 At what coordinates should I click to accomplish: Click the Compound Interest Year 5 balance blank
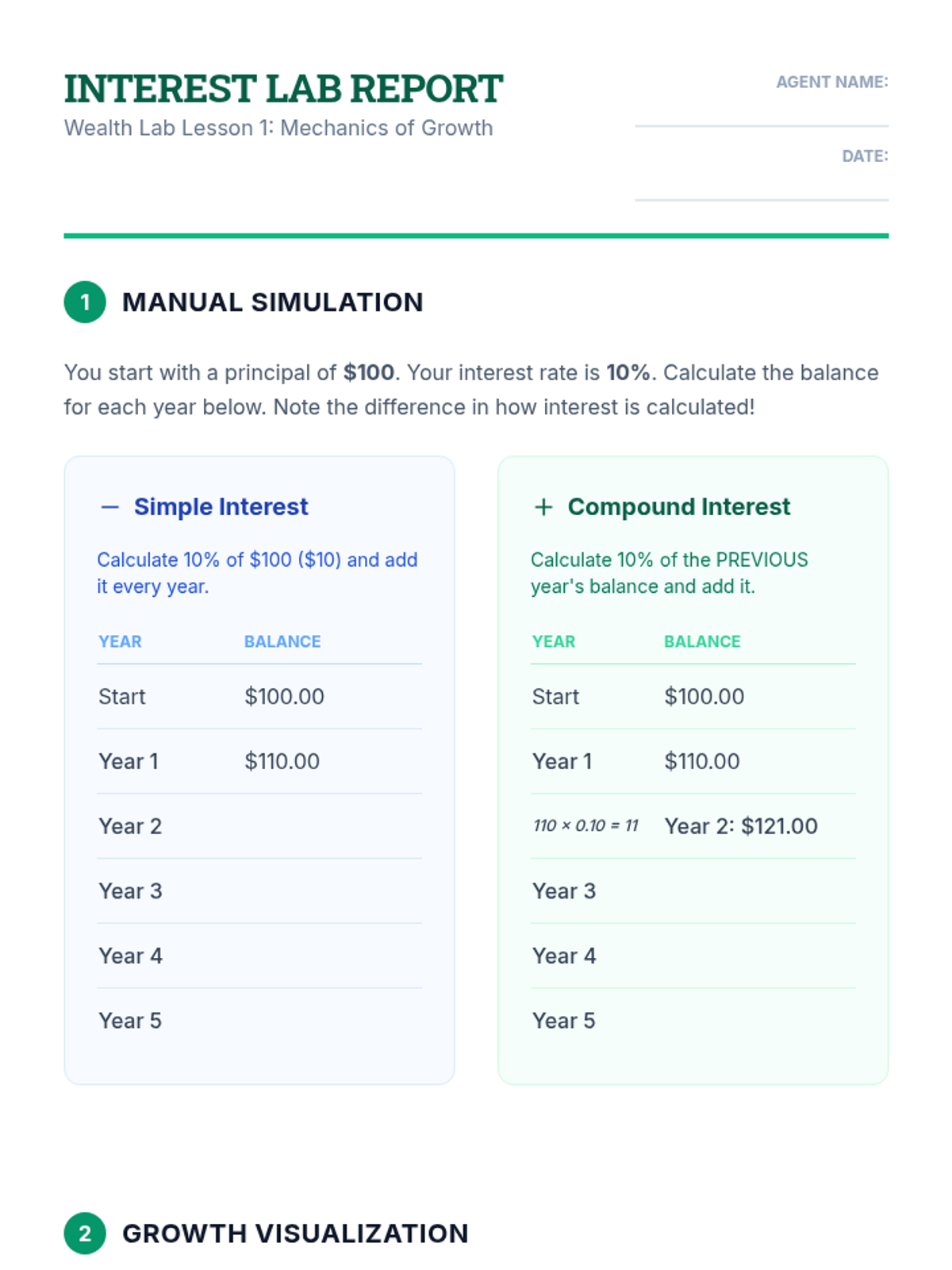click(758, 1021)
